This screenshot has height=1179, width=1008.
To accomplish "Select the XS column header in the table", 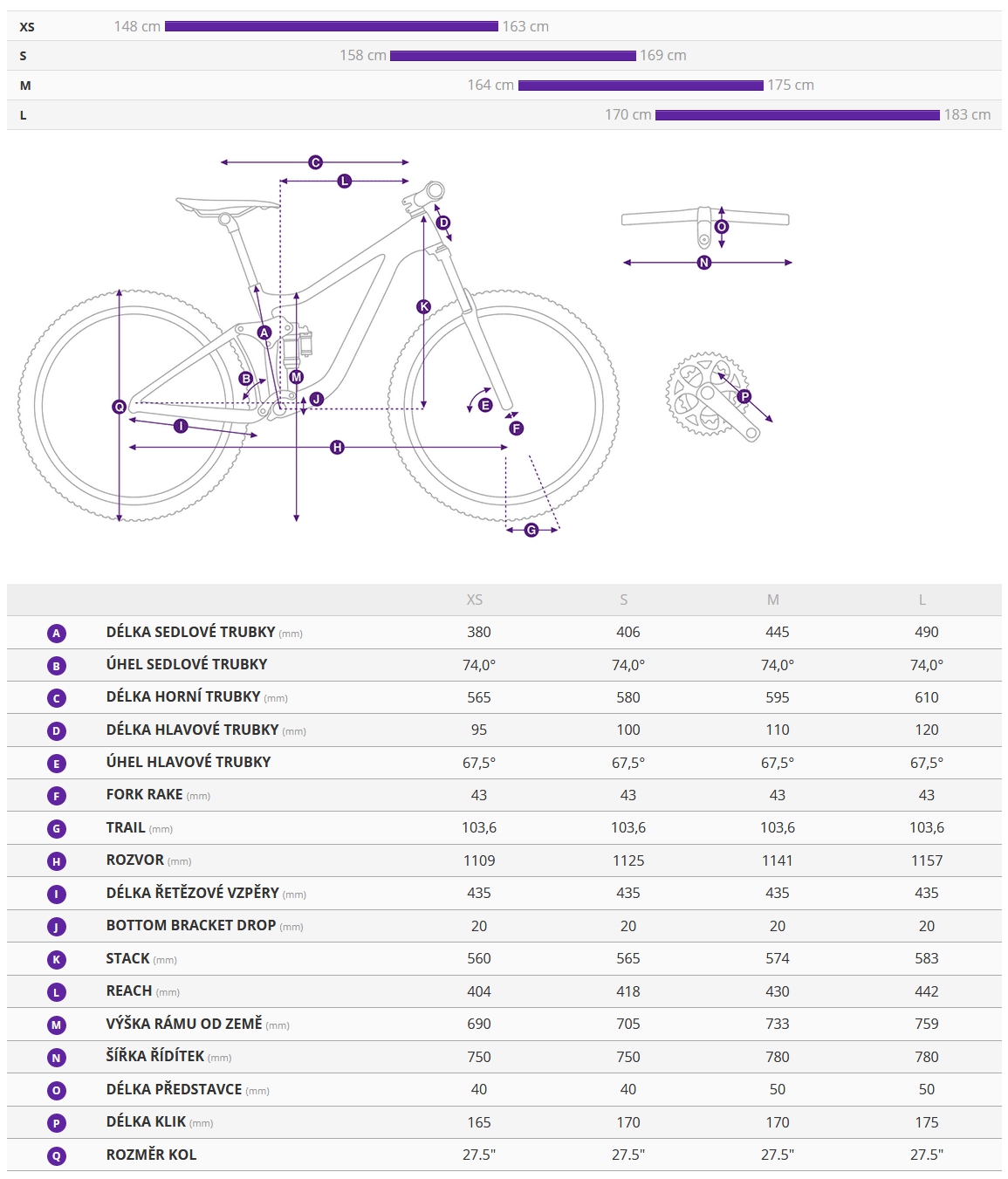I will click(x=475, y=600).
